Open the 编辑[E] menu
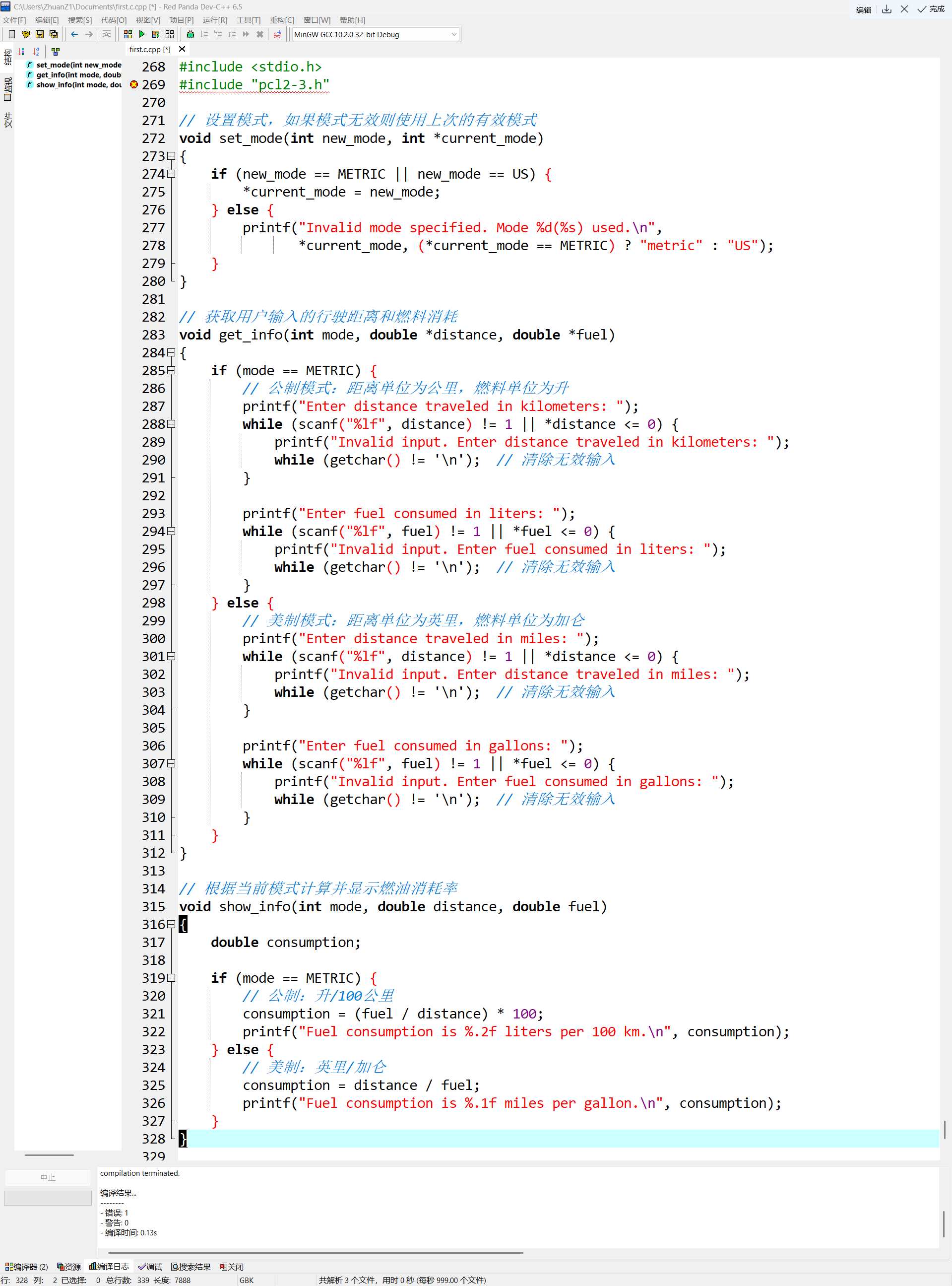952x1286 pixels. coord(47,20)
